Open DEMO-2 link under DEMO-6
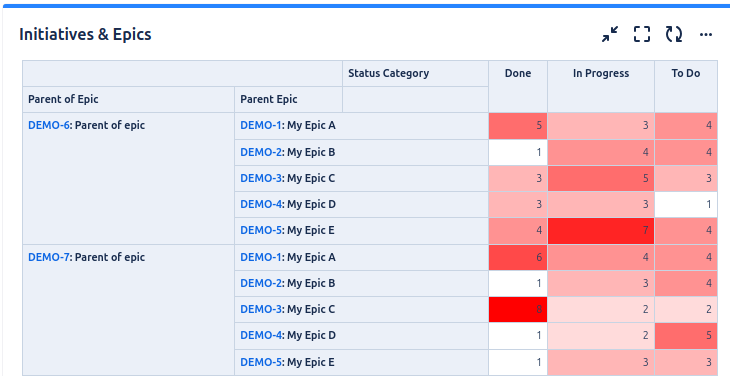 point(261,152)
